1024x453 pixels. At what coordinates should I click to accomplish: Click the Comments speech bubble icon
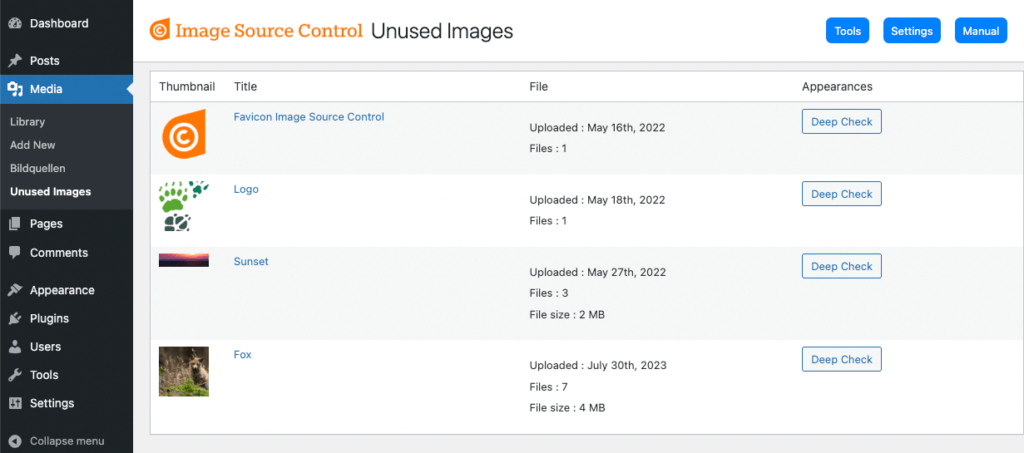[15, 253]
